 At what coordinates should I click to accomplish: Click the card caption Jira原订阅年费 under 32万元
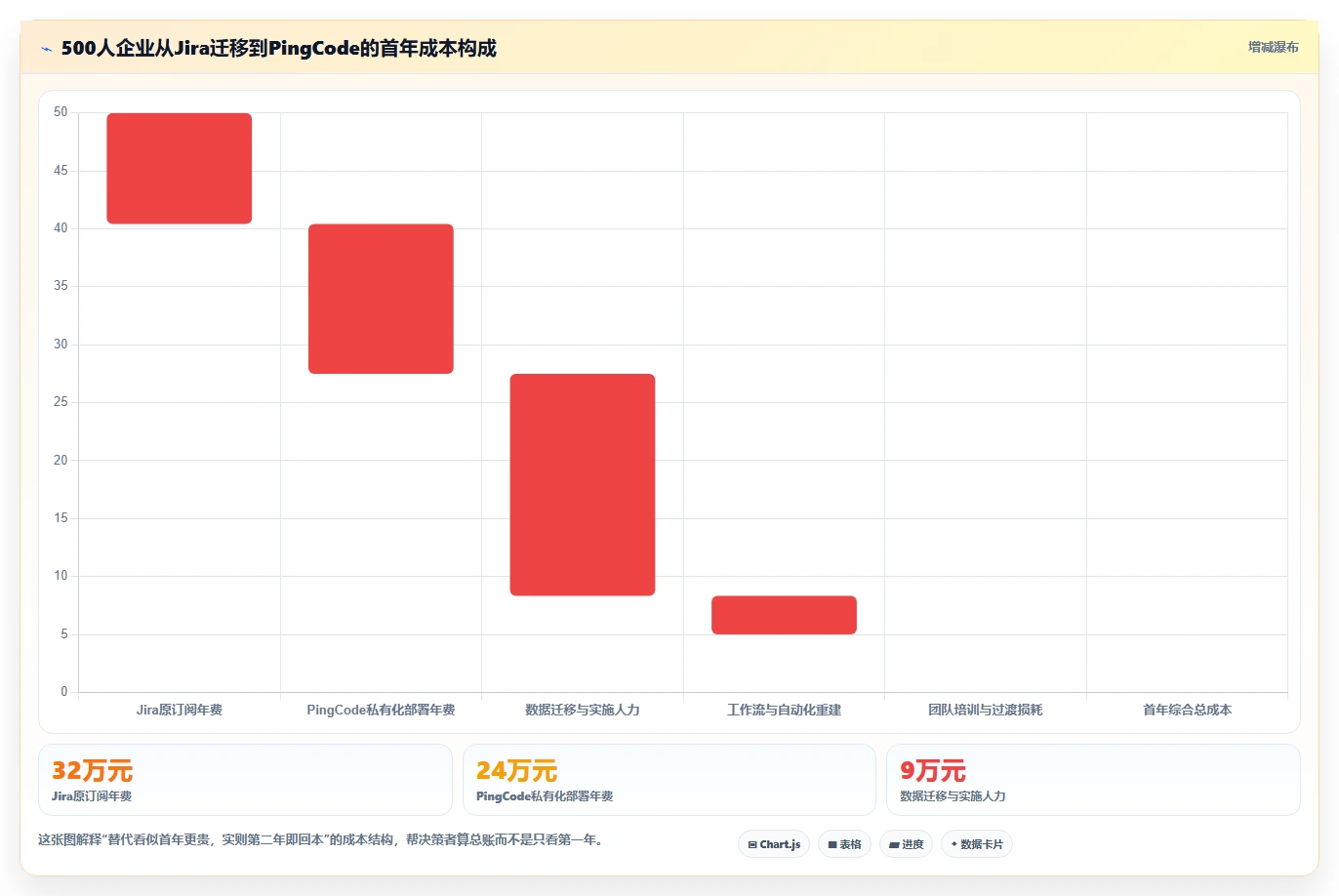92,796
